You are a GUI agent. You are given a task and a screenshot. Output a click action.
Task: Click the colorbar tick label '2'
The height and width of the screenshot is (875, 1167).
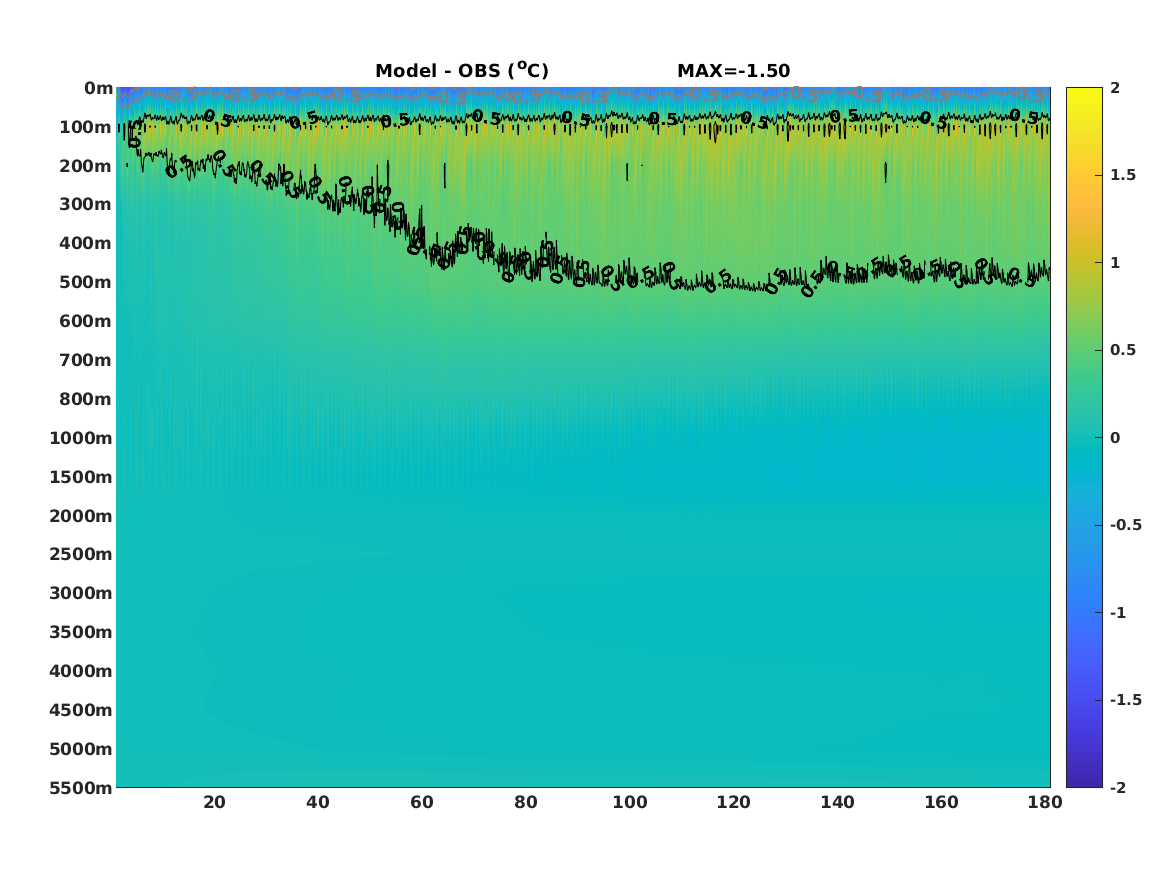[x=1115, y=88]
